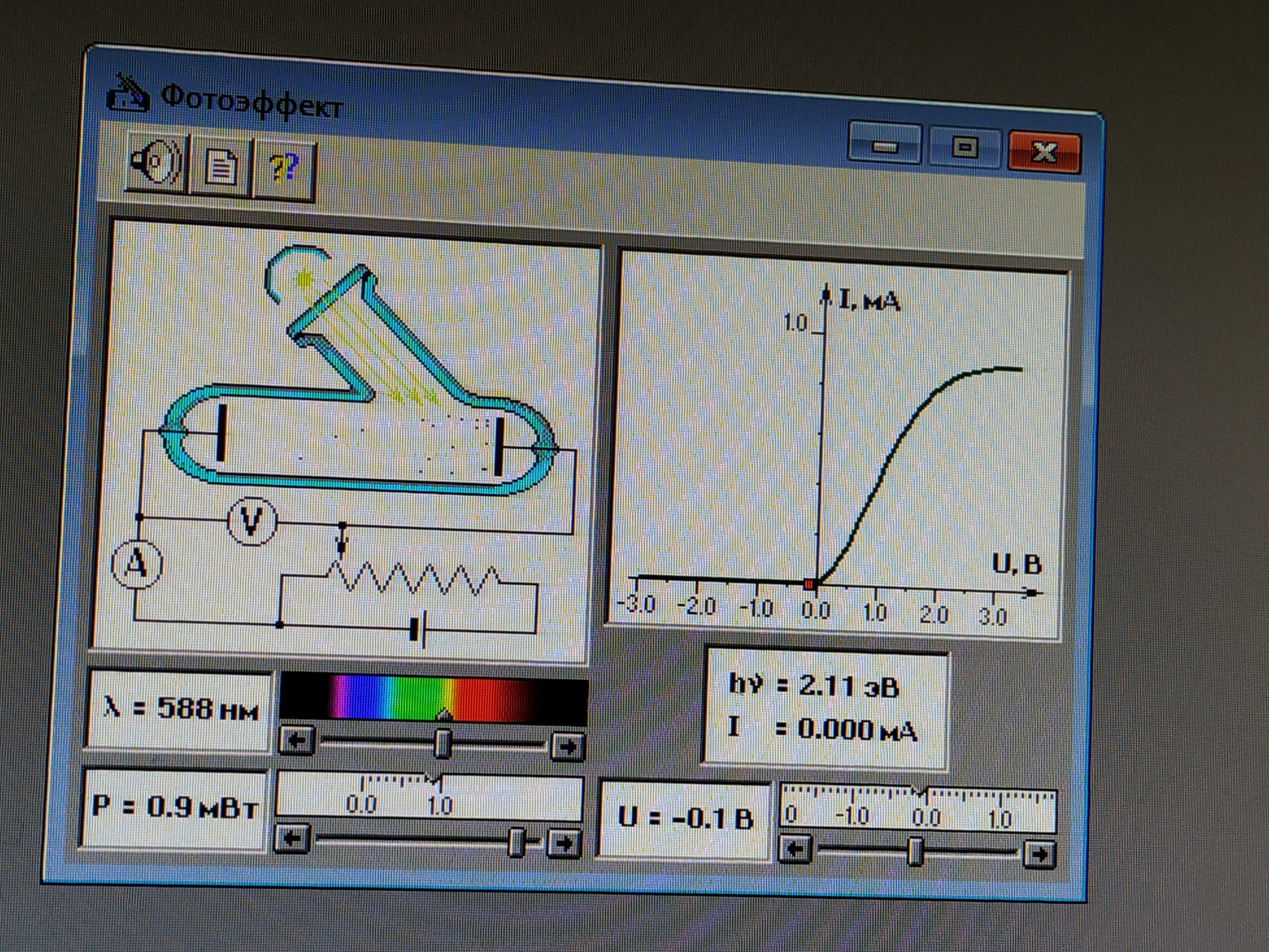
Task: Decrease wavelength with left arrow
Action: (x=297, y=741)
